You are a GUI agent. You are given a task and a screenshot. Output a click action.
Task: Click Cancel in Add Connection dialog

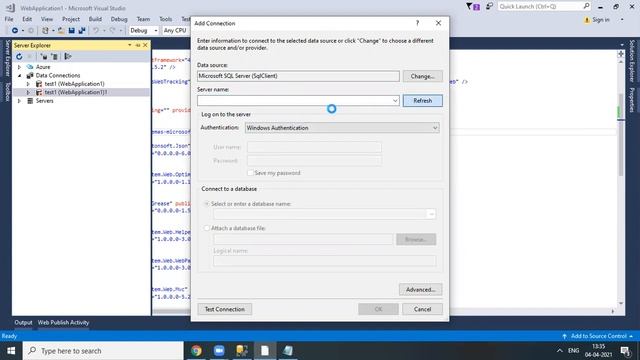[x=422, y=309]
